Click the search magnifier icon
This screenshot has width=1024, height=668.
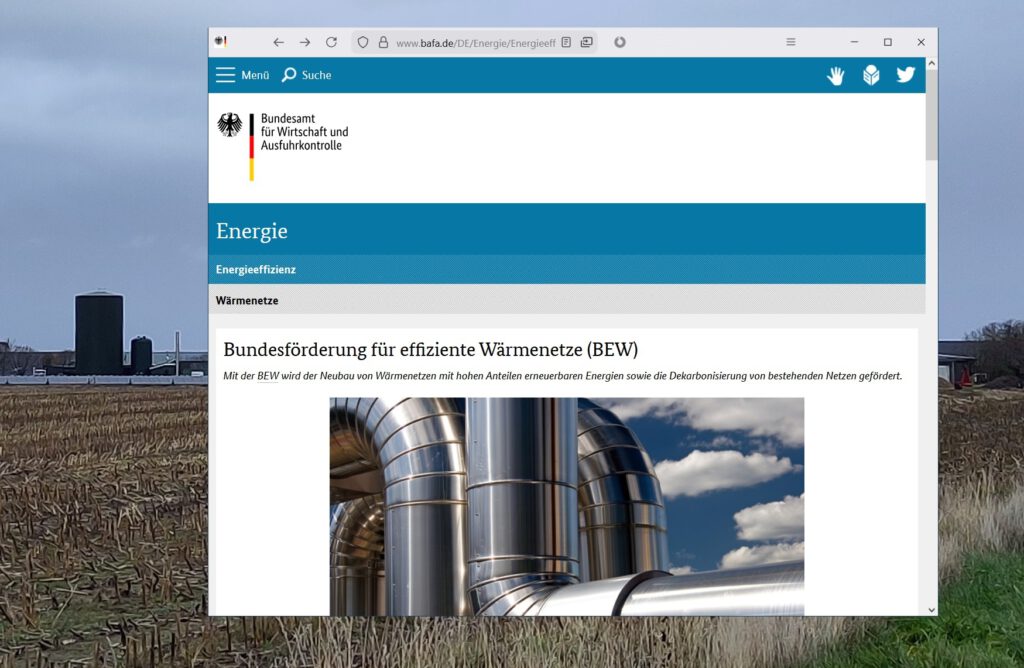coord(290,74)
